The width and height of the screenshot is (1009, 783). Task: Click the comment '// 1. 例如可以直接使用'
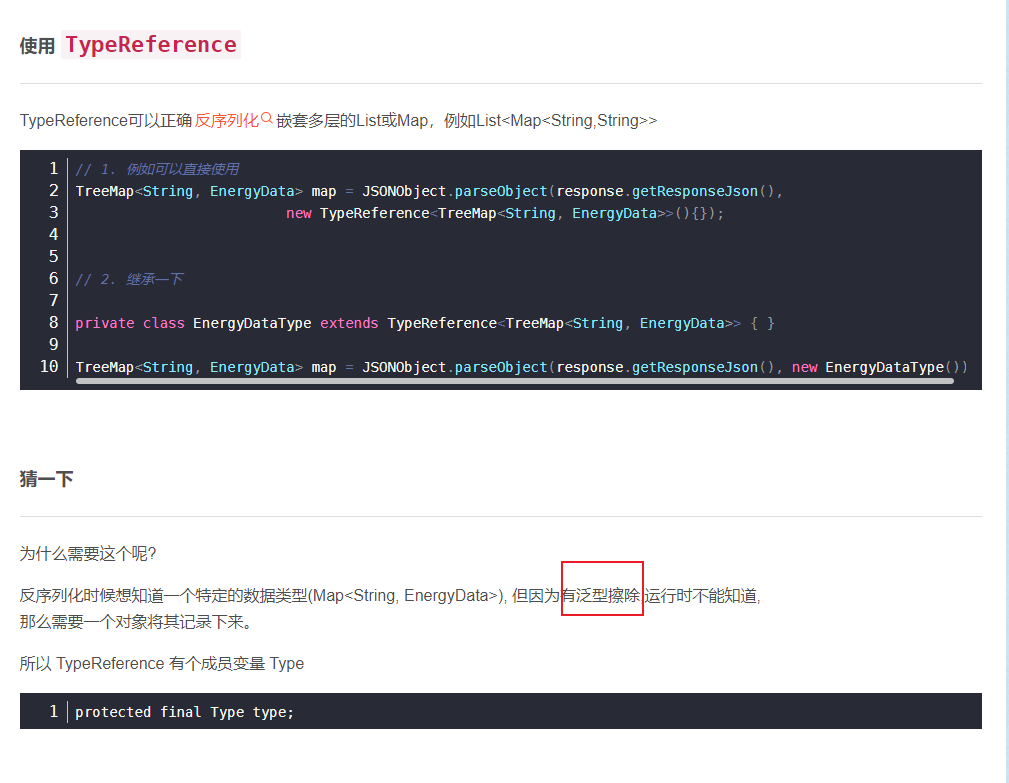157,169
